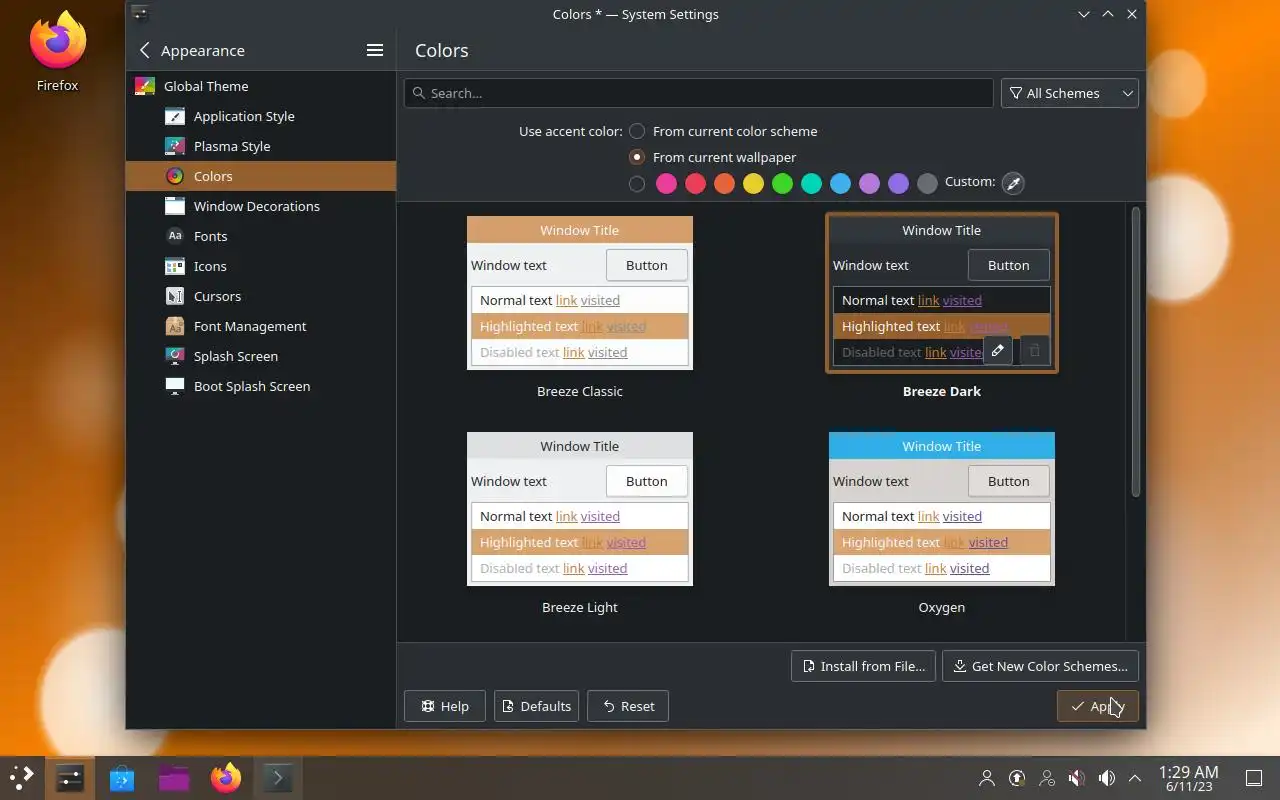Click the Reset button

(628, 706)
